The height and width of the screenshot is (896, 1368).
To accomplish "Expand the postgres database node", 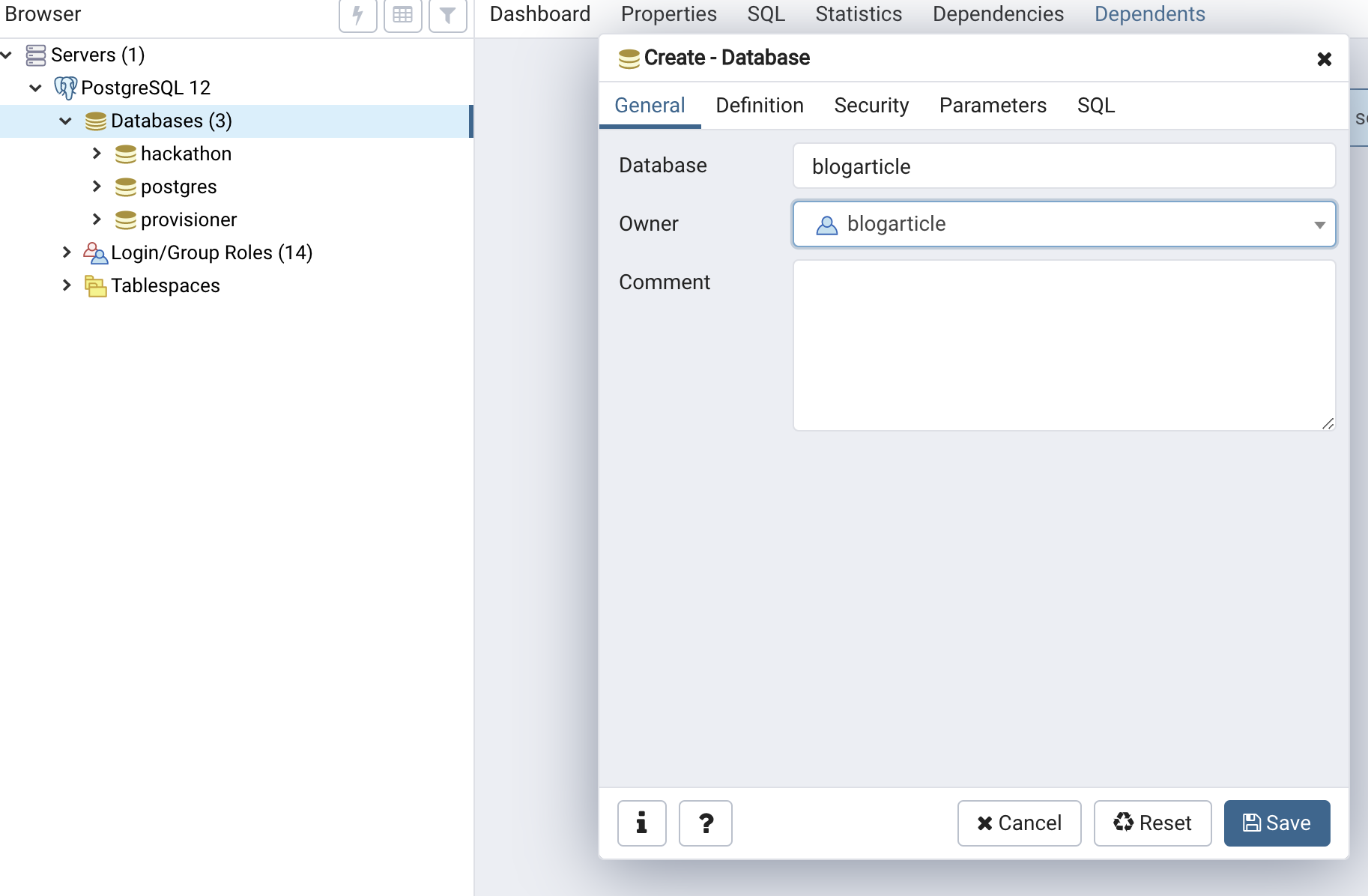I will point(97,186).
